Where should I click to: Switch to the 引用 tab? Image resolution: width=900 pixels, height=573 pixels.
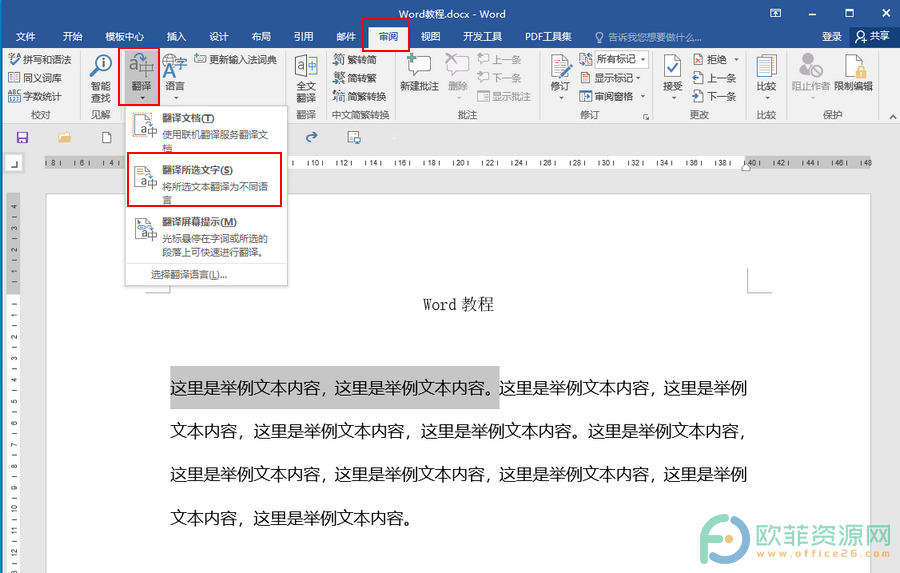(304, 37)
